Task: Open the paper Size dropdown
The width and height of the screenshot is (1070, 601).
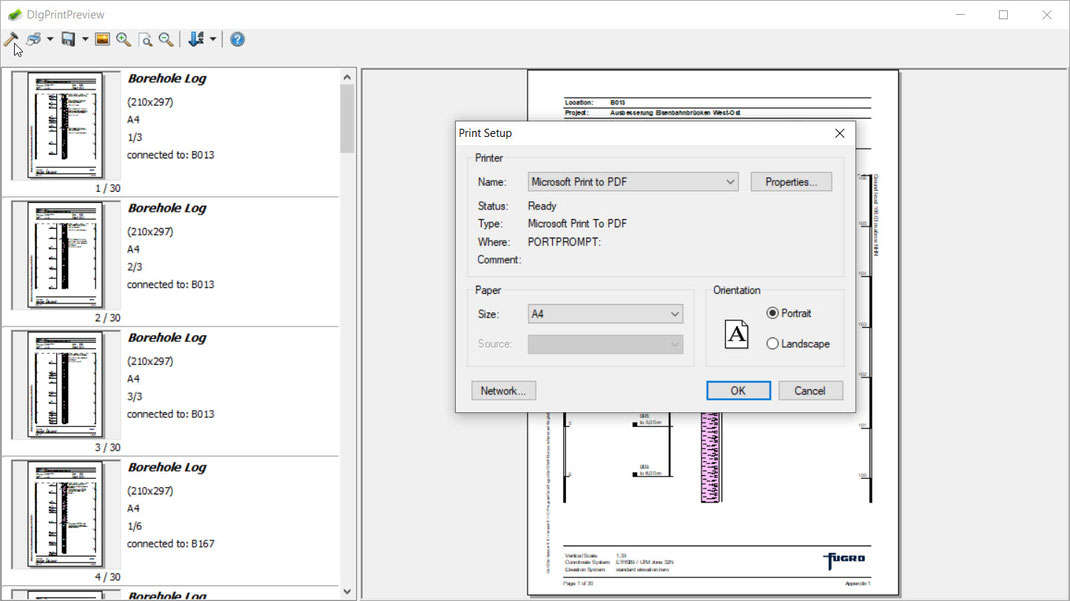Action: 605,314
